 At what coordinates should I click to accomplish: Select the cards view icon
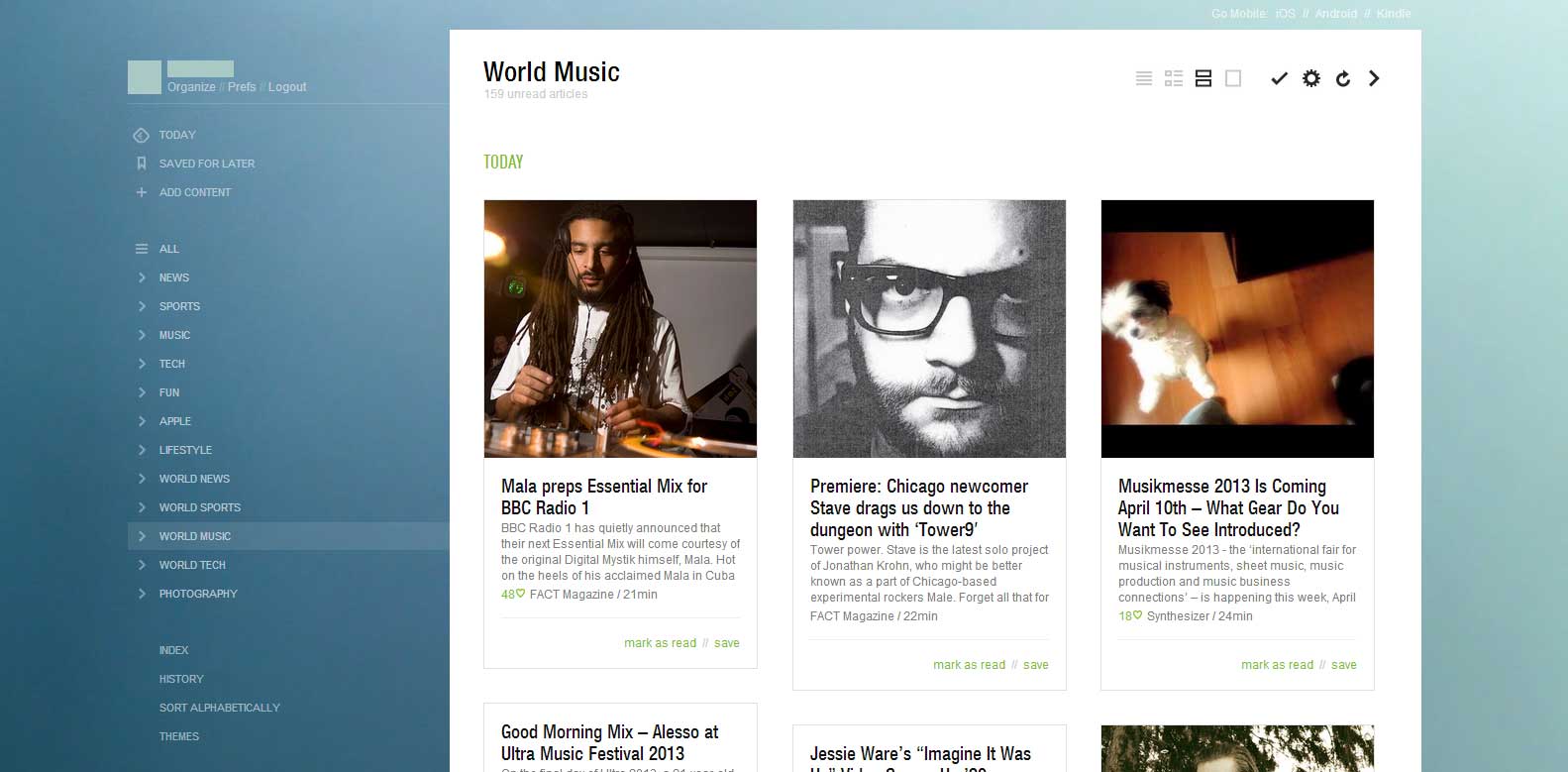coord(1203,78)
